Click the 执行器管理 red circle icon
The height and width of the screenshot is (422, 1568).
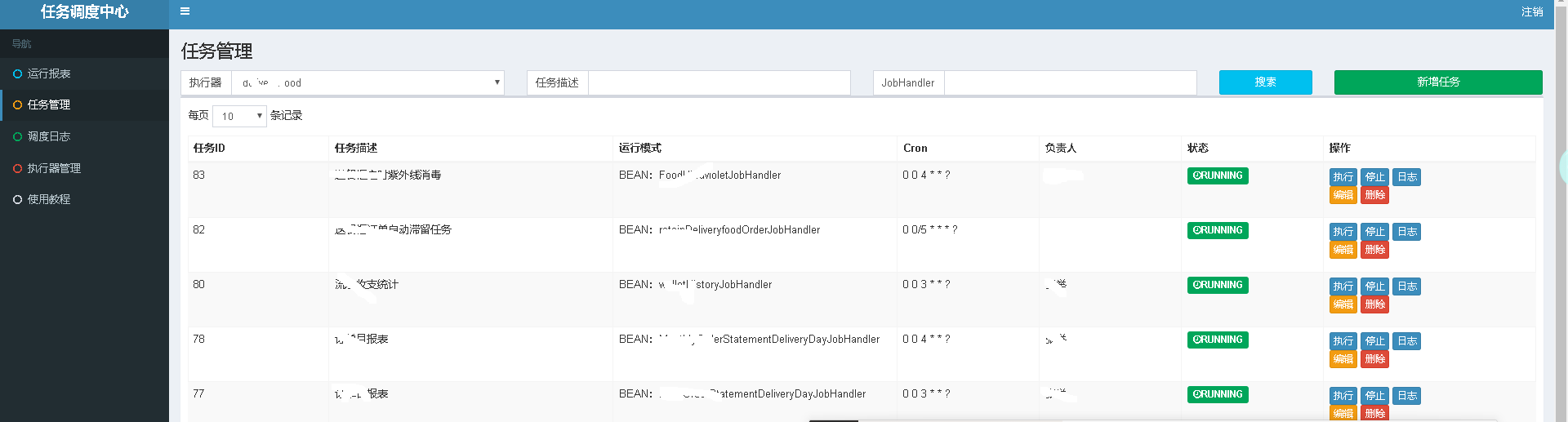(x=17, y=168)
